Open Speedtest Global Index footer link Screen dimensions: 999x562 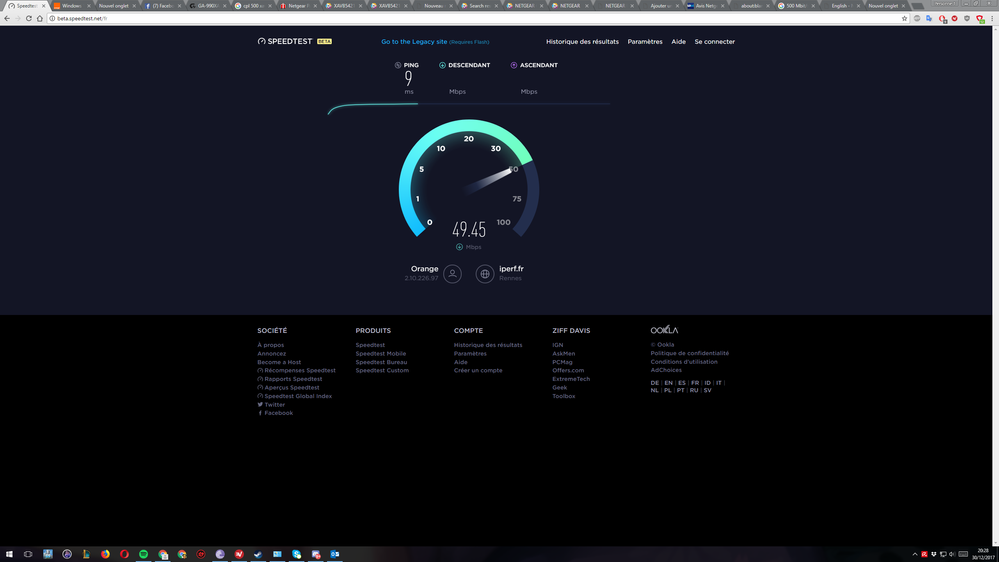(298, 396)
